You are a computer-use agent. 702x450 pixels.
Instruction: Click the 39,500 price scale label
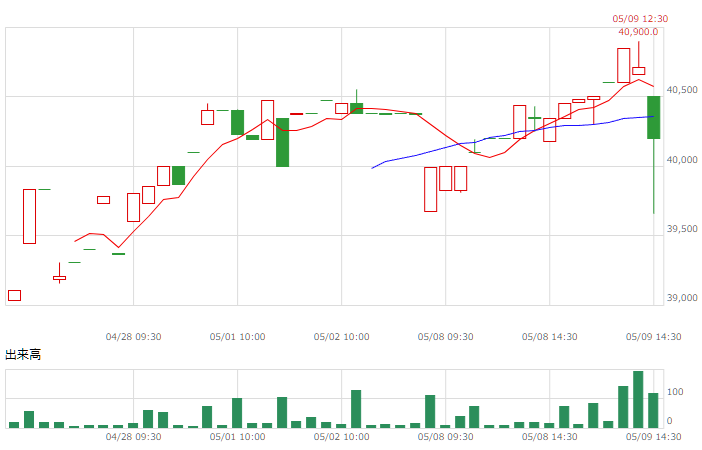(682, 229)
